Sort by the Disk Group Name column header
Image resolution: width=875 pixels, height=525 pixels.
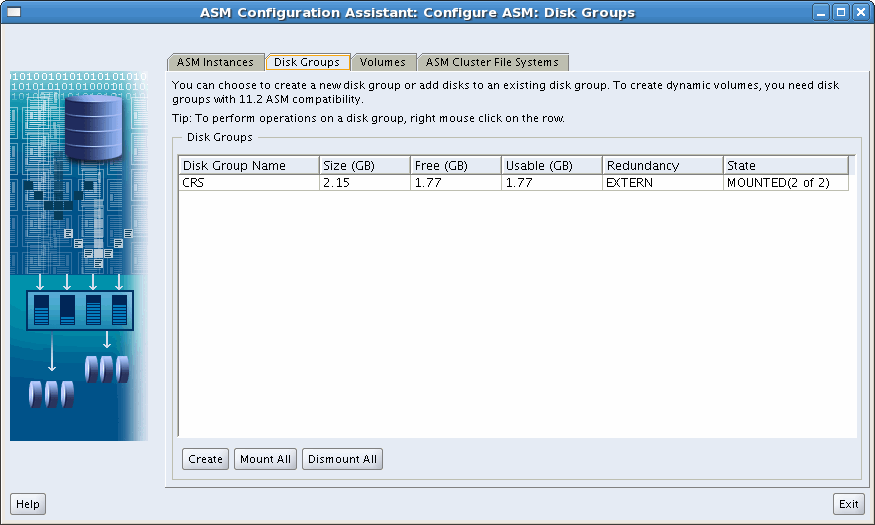pos(248,165)
